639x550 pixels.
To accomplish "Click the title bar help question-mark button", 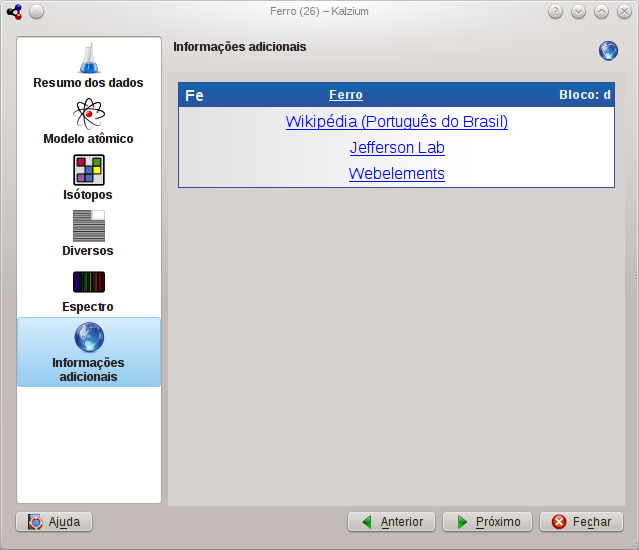I will point(556,12).
